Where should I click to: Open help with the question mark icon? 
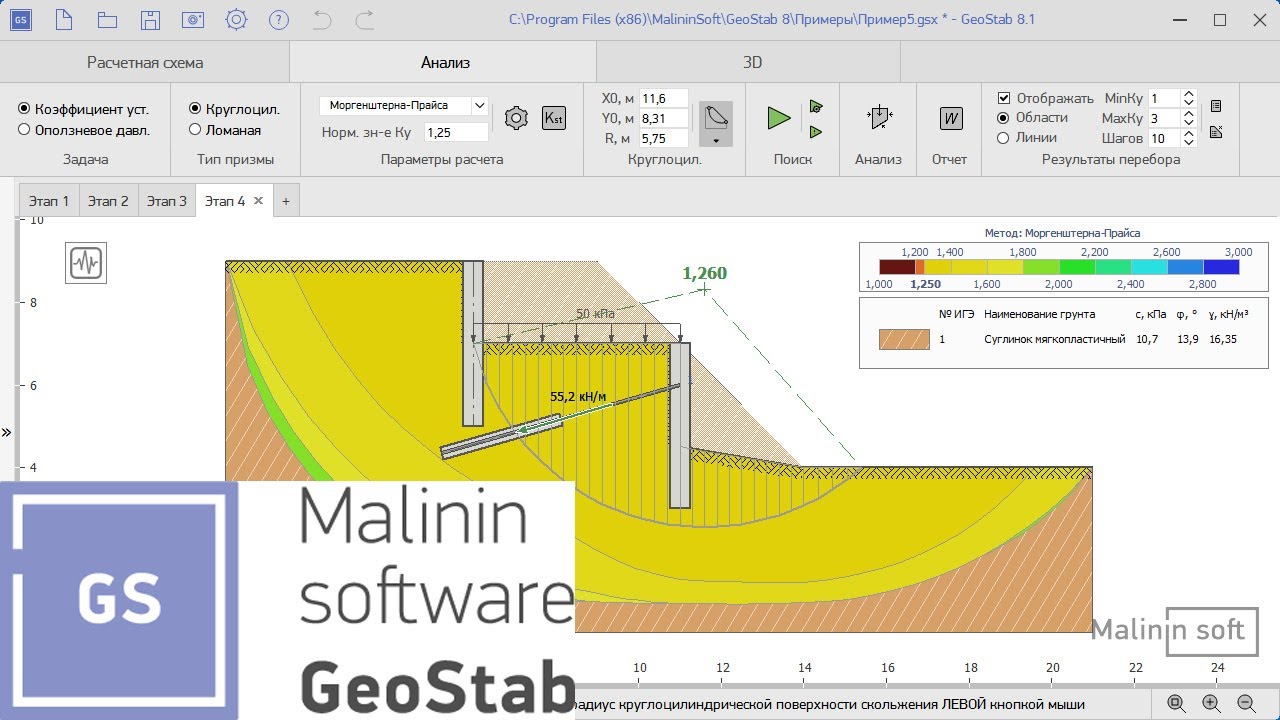click(x=279, y=19)
